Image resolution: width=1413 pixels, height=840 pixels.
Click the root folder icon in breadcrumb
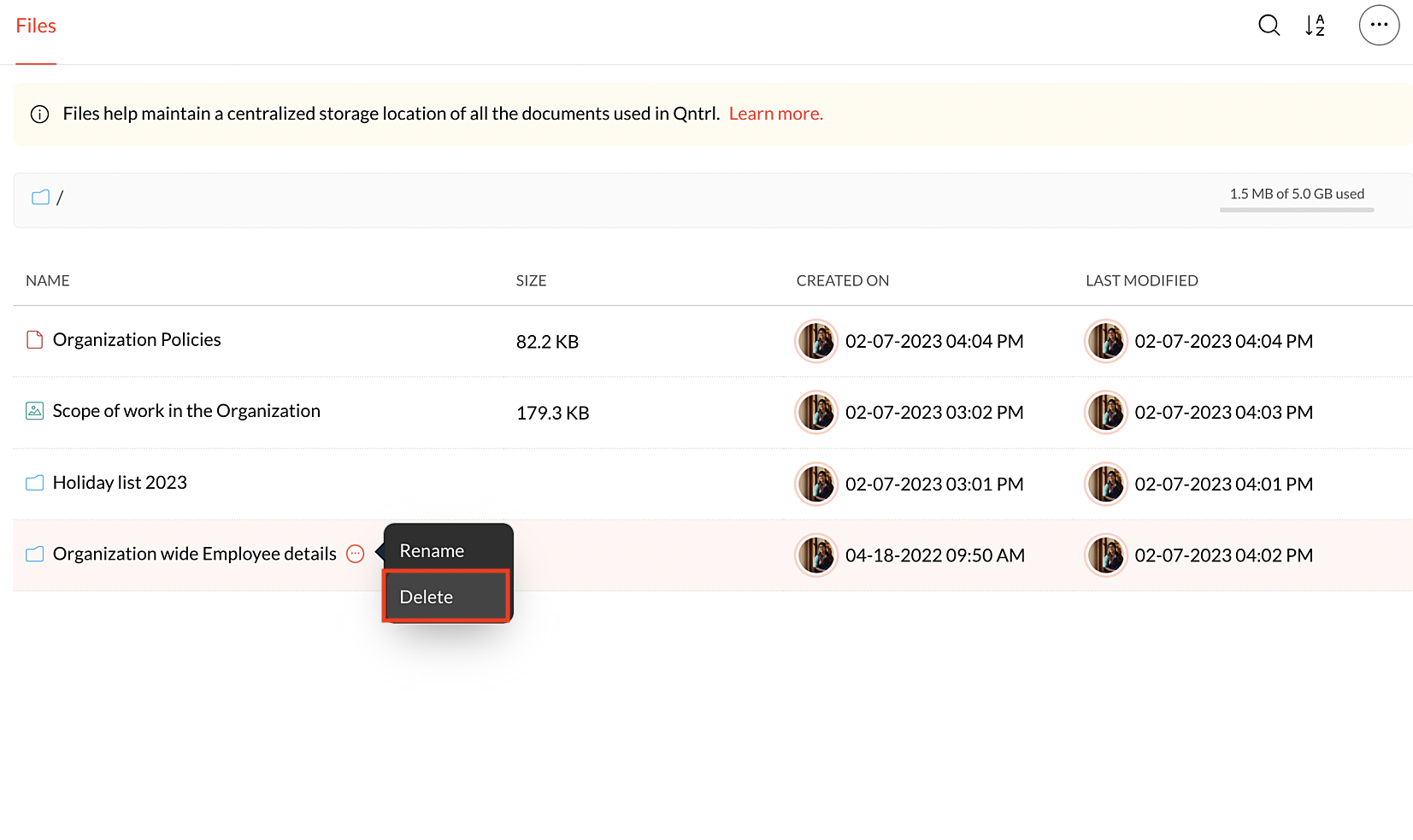pyautogui.click(x=40, y=197)
